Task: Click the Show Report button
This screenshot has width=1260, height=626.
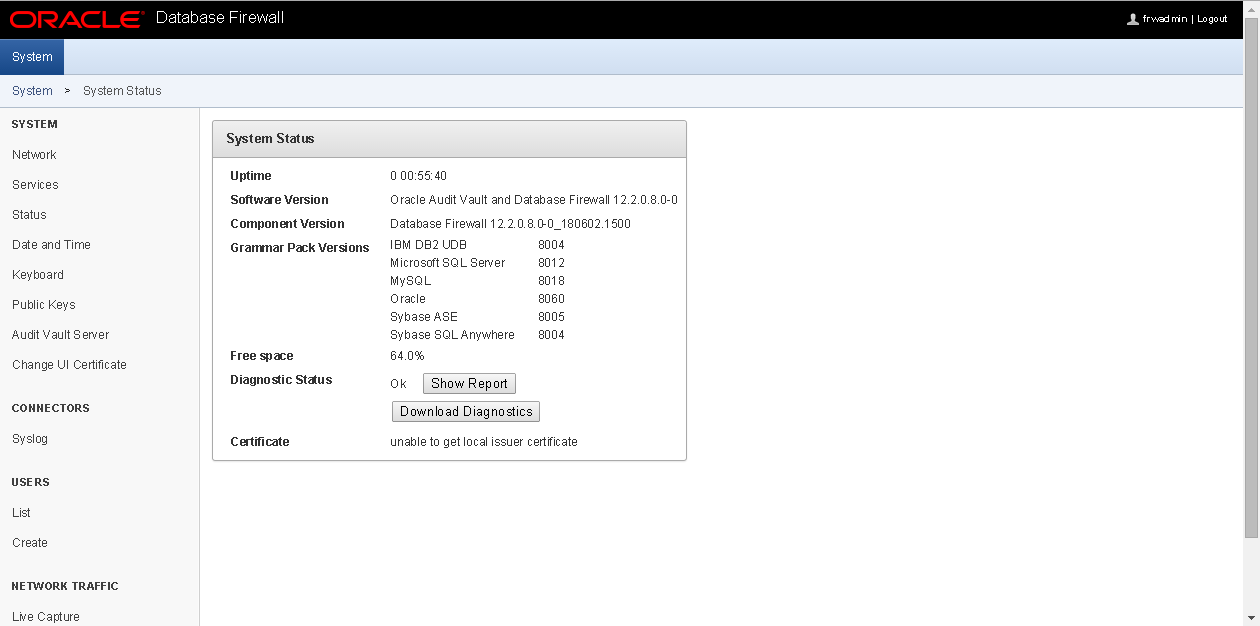Action: pyautogui.click(x=469, y=384)
